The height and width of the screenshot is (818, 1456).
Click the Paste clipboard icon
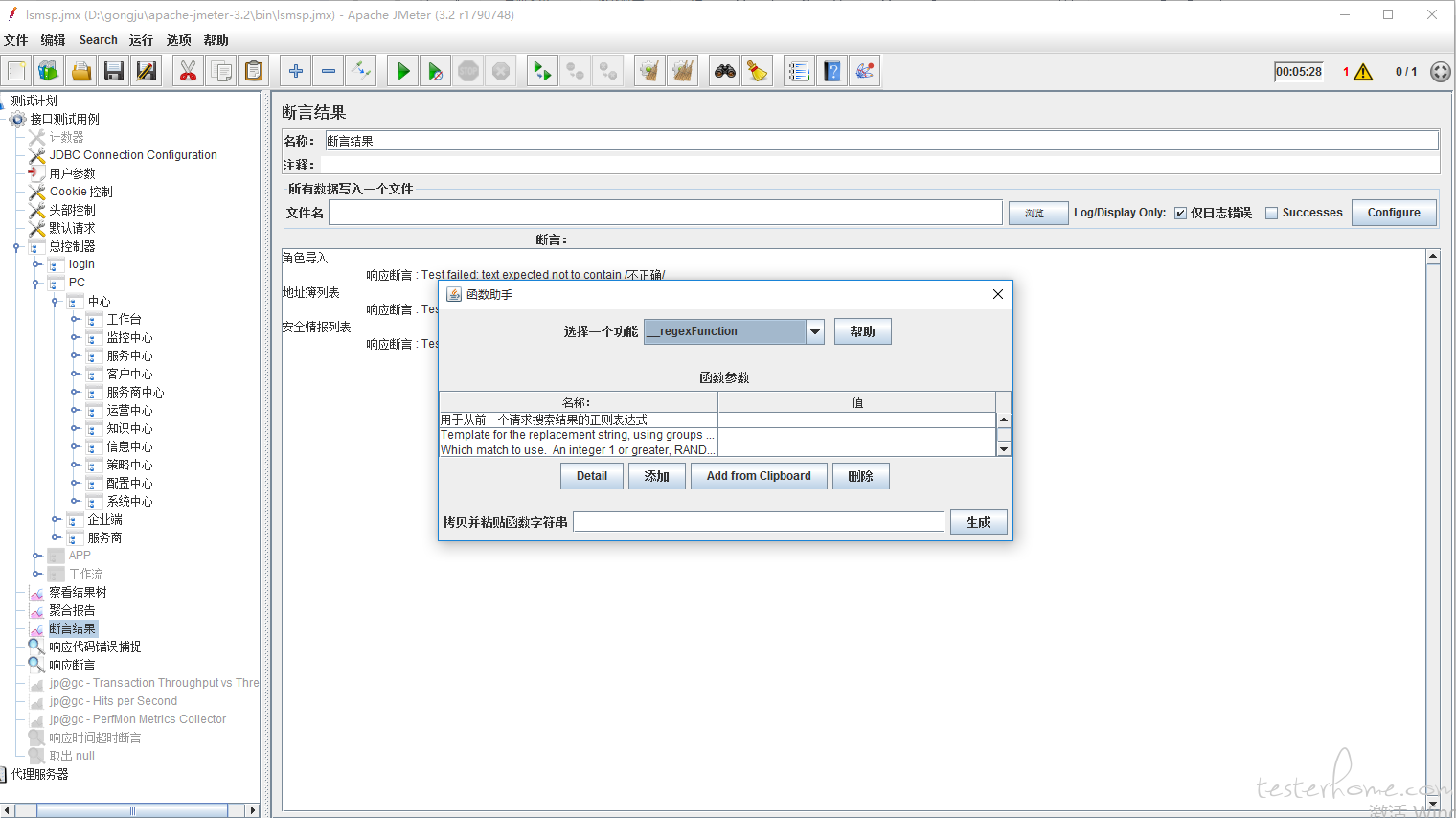tap(254, 71)
